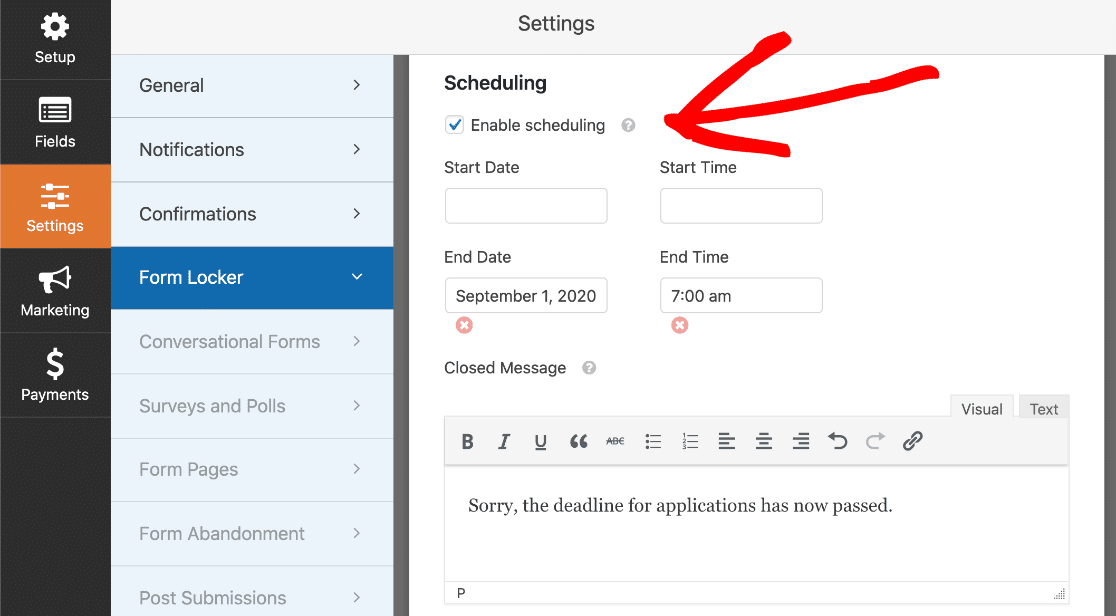Open the Marketing panel

pyautogui.click(x=55, y=292)
